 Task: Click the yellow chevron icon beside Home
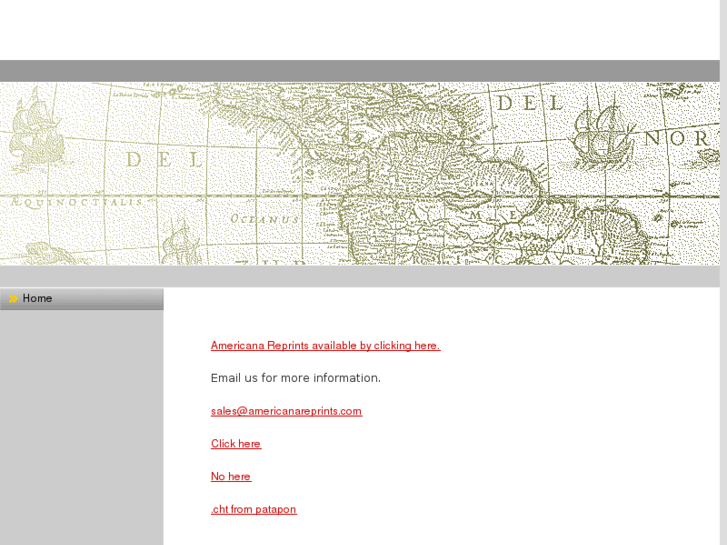click(13, 299)
